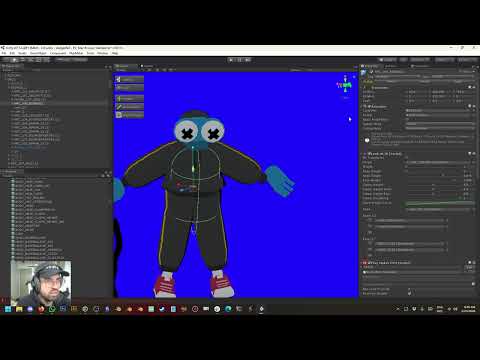Click the Unity icon in the taskbar

point(262,309)
